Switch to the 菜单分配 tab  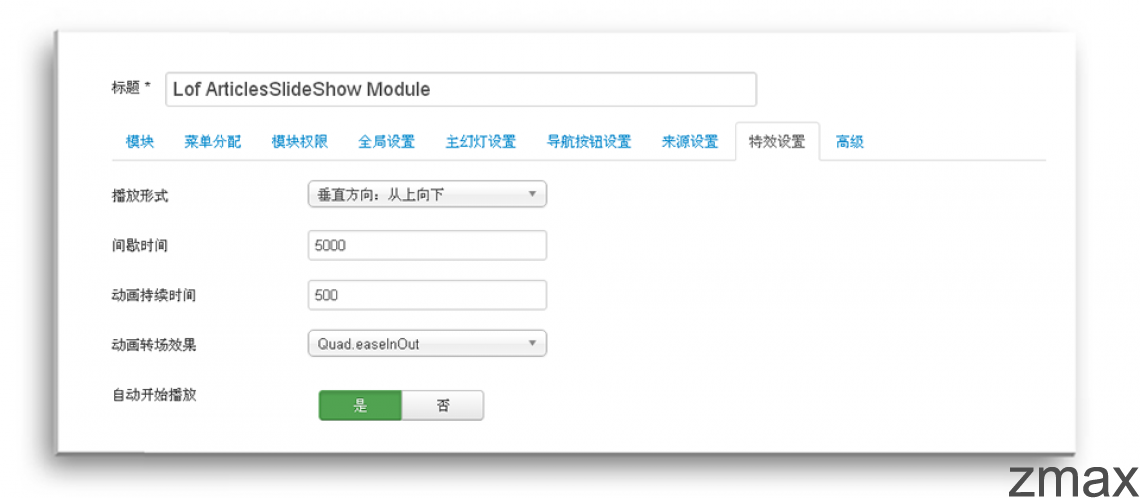212,142
